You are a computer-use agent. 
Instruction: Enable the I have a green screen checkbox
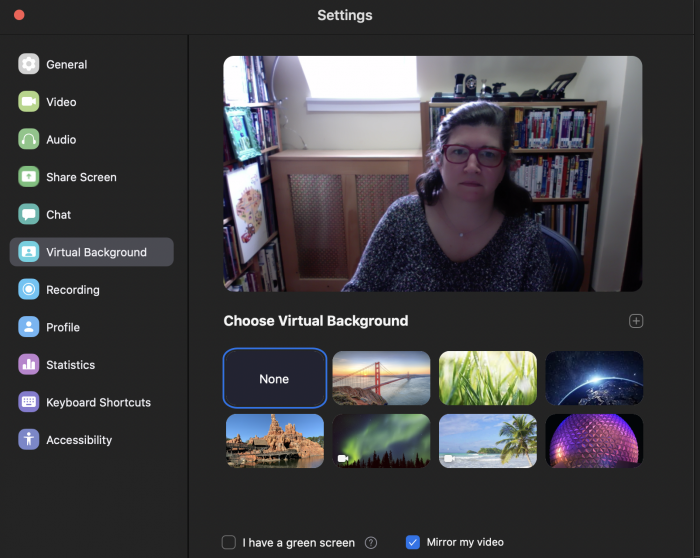[x=229, y=542]
